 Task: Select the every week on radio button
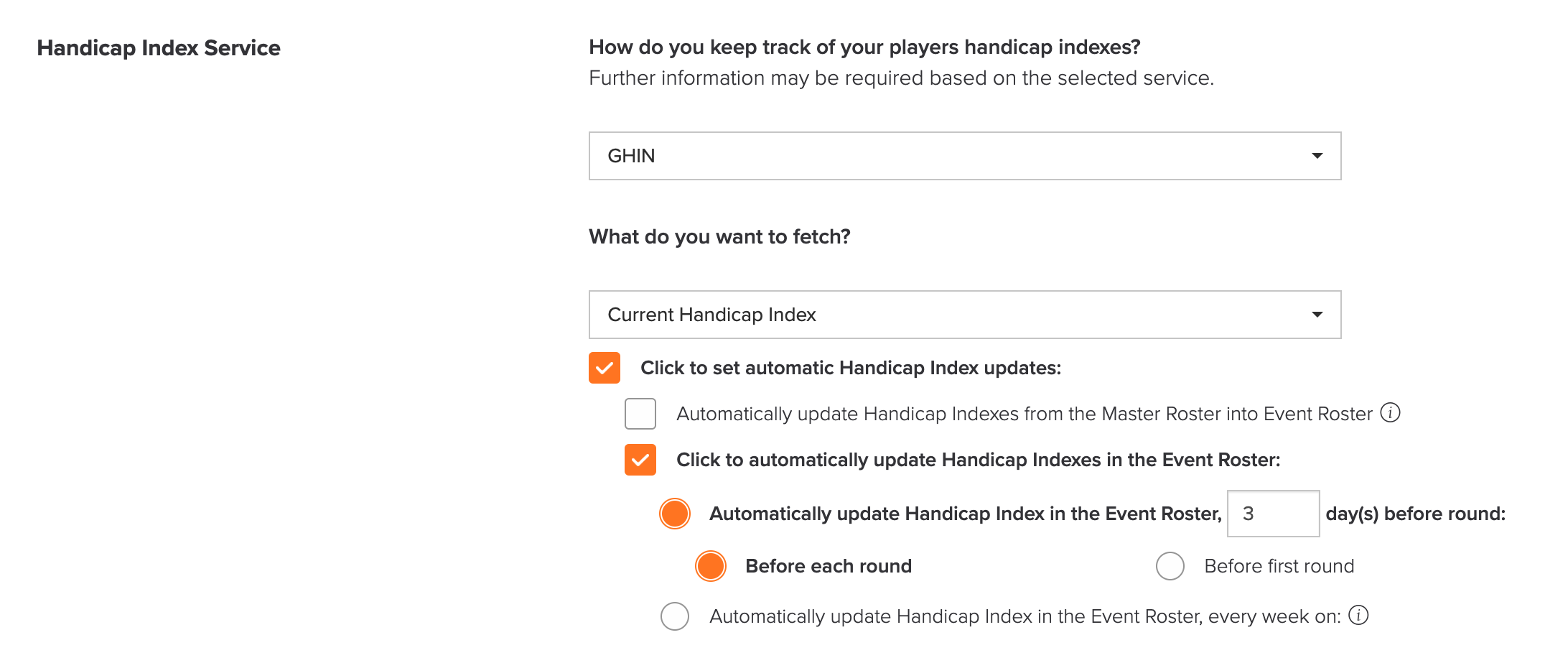pos(675,616)
